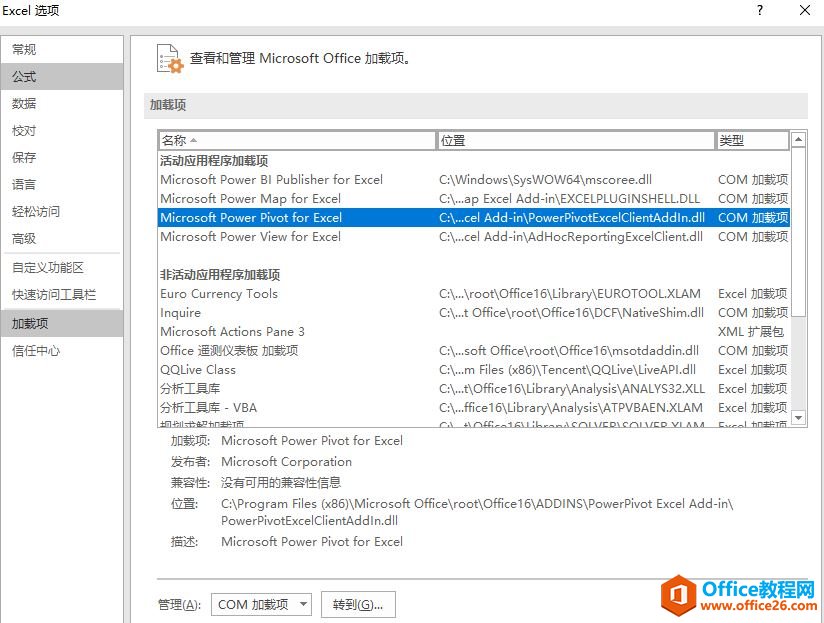This screenshot has width=824, height=623.
Task: Click the 没有可用的兼容性信息 compatibility text
Action: click(281, 483)
